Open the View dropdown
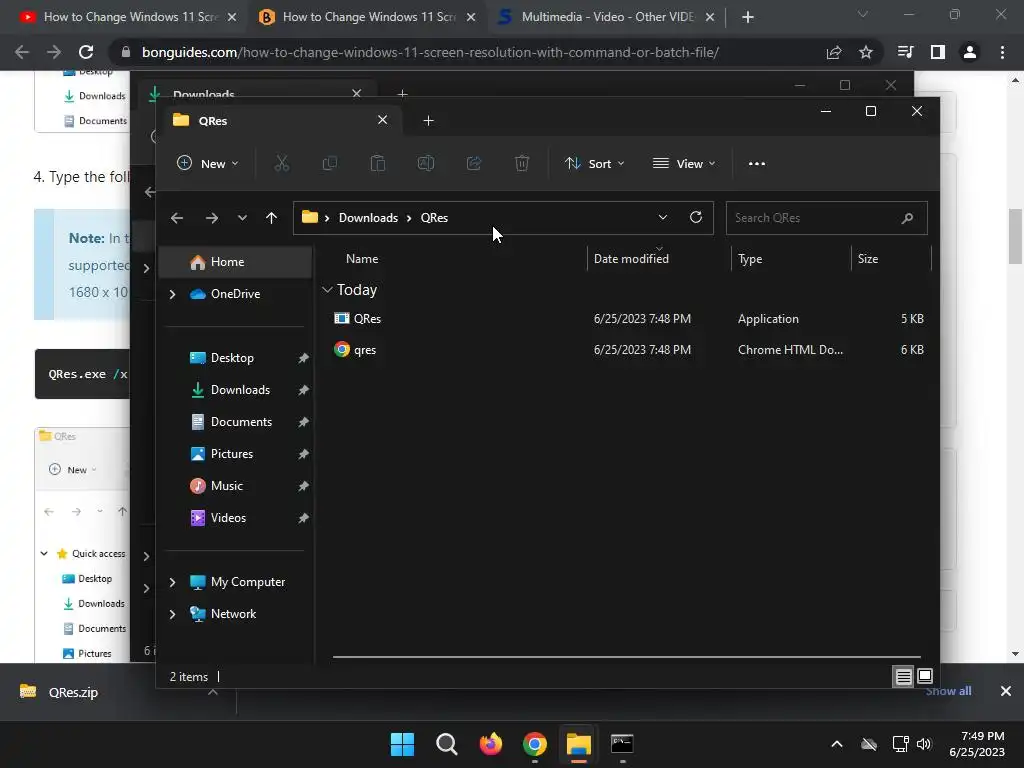 [684, 163]
